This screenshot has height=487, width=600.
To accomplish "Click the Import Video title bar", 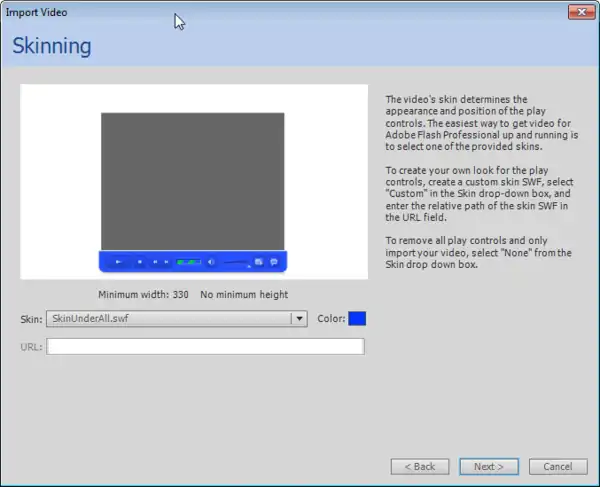I will (x=300, y=12).
